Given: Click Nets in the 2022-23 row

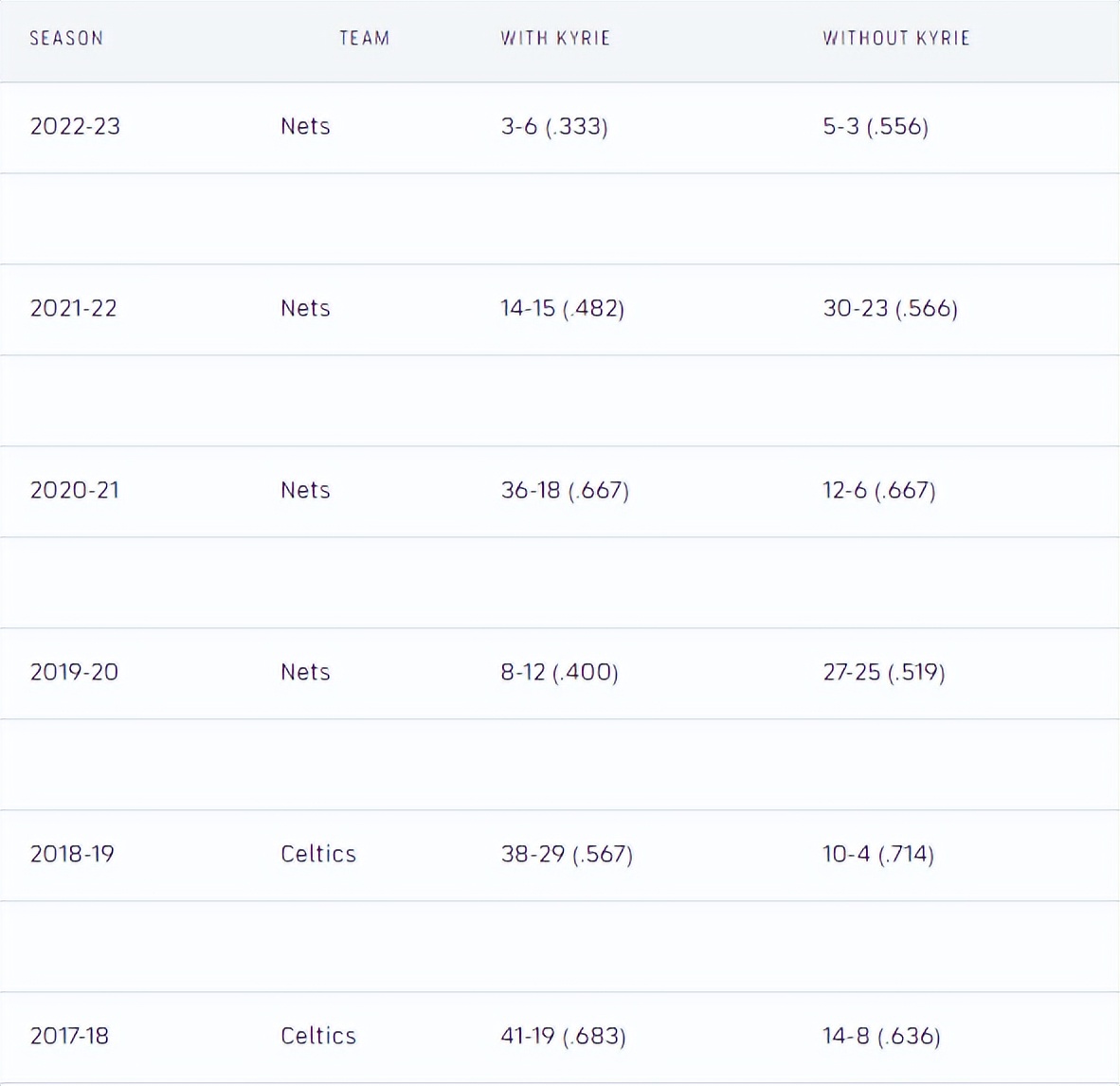Looking at the screenshot, I should tap(305, 126).
